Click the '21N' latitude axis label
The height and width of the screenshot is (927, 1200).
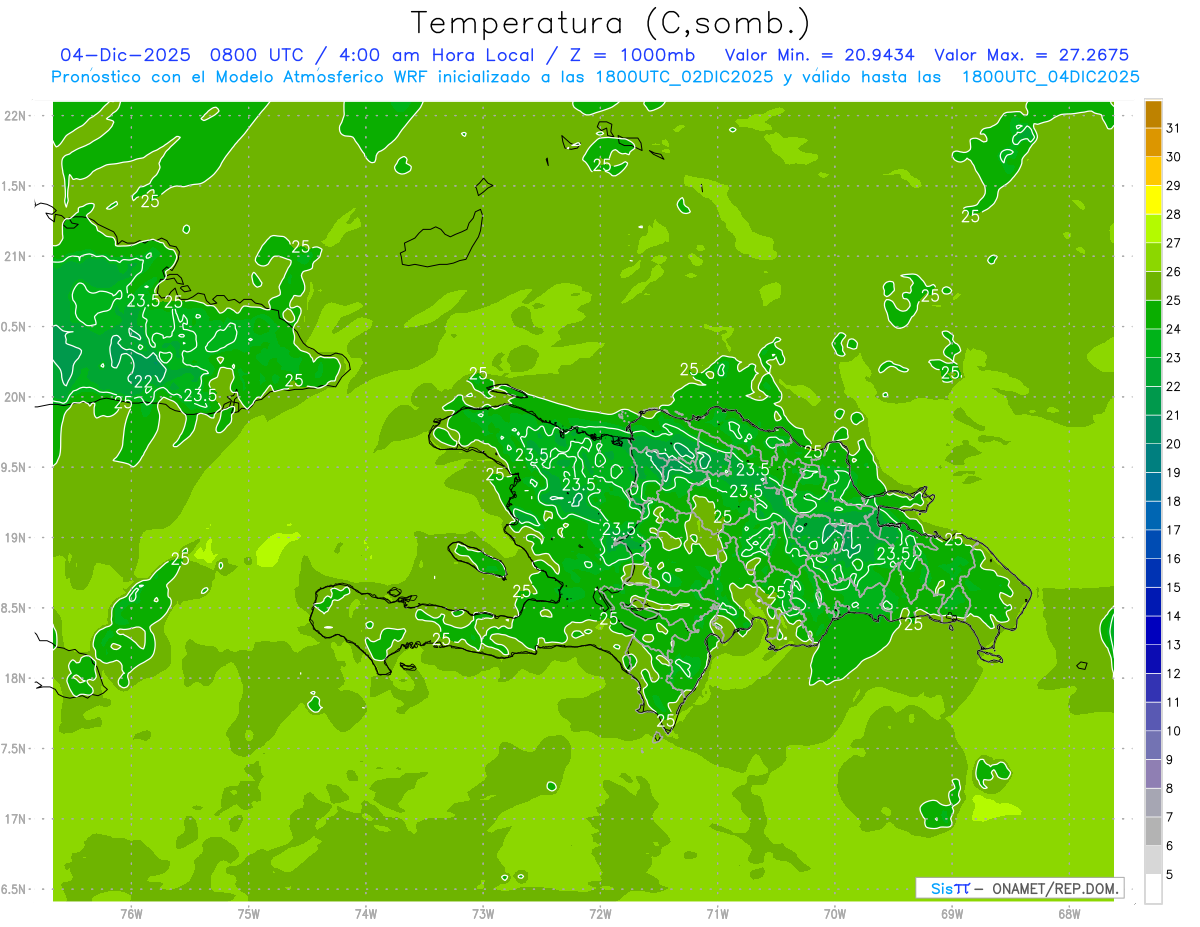(14, 256)
